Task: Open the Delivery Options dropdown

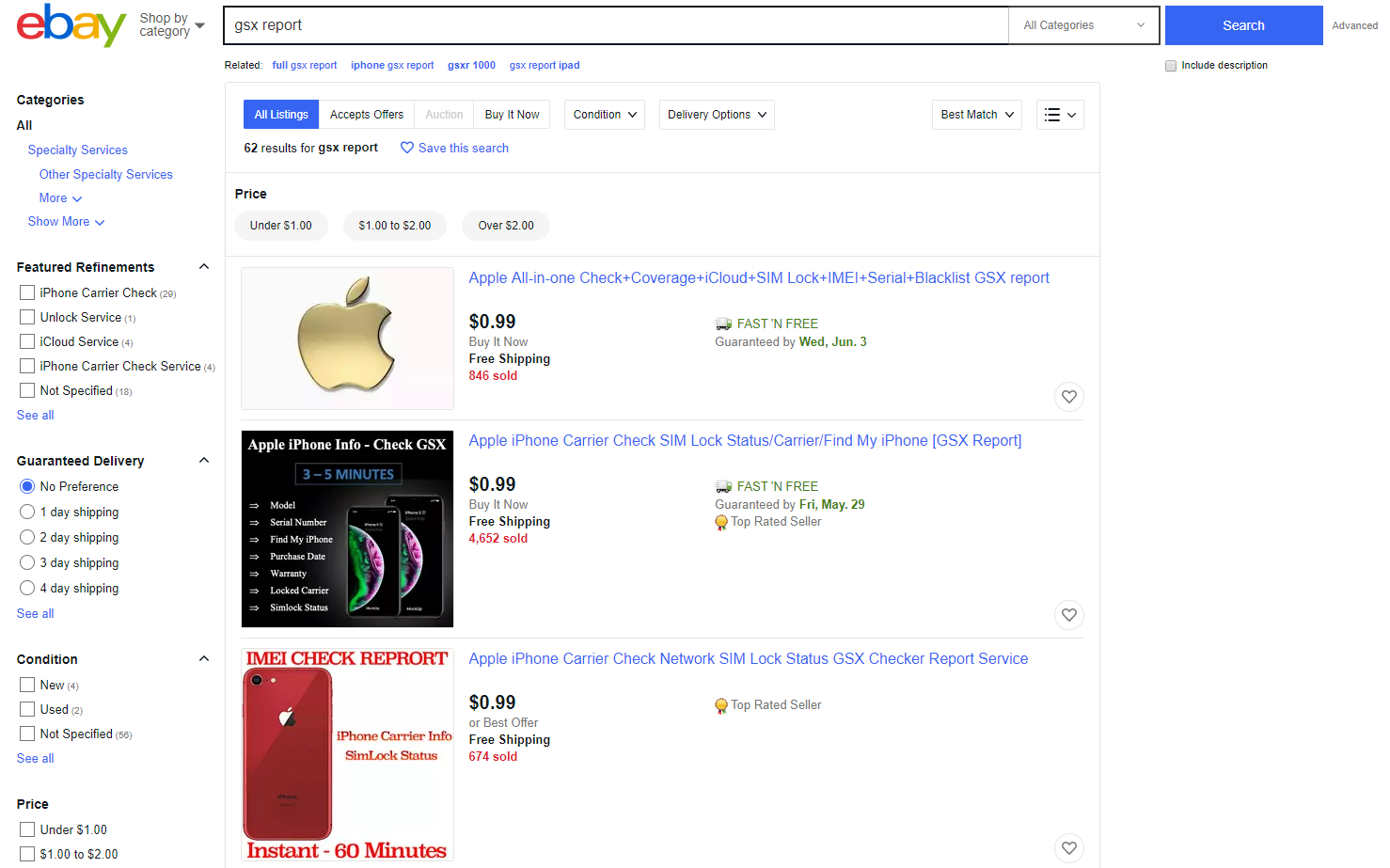Action: click(x=717, y=115)
